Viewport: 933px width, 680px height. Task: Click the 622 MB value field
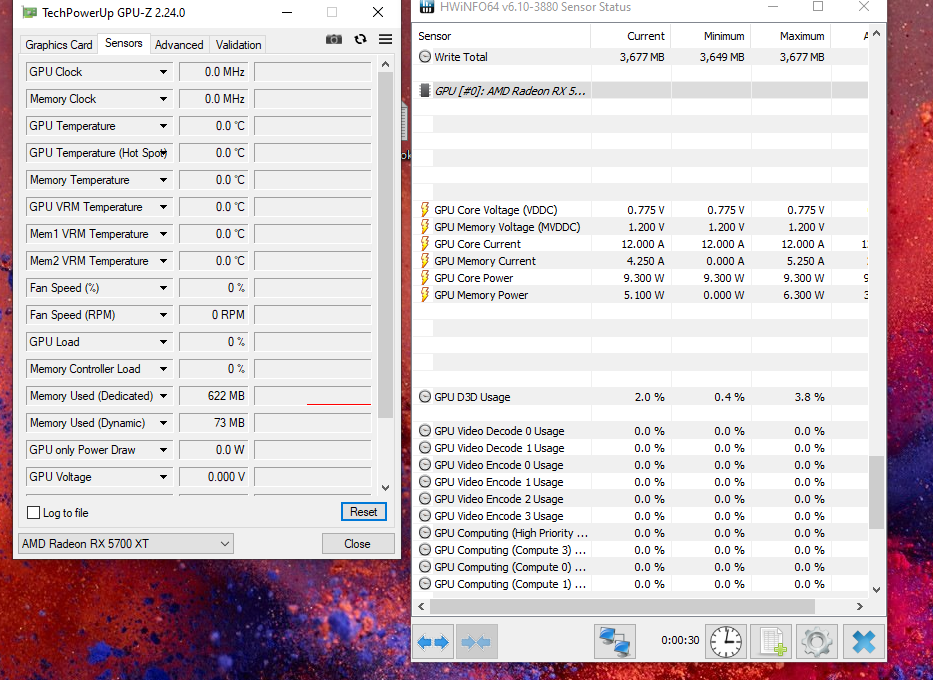coord(214,396)
